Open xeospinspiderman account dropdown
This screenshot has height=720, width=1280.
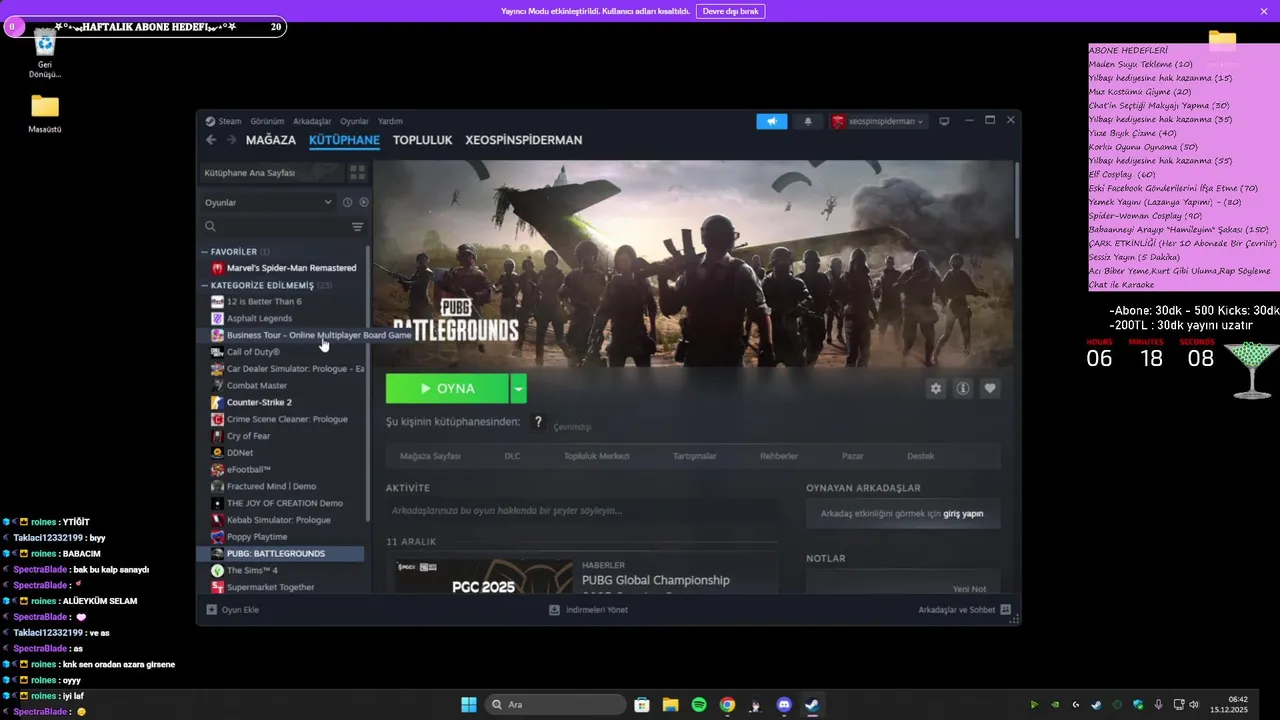click(x=878, y=121)
